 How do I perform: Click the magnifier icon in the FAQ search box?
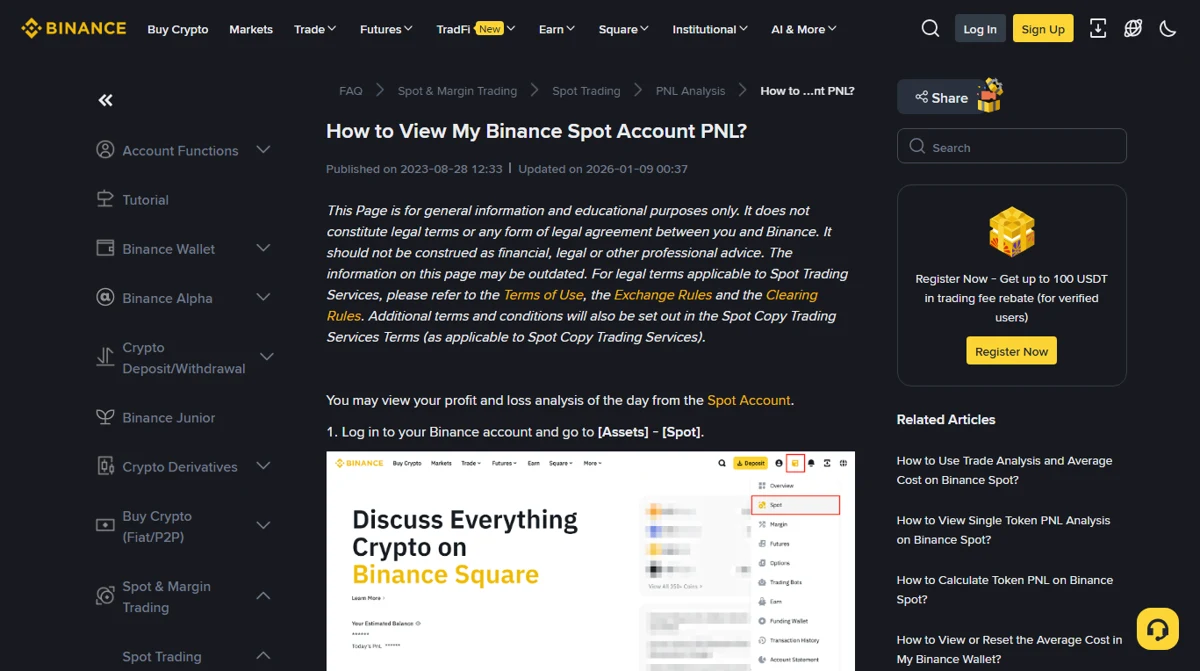pos(917,146)
